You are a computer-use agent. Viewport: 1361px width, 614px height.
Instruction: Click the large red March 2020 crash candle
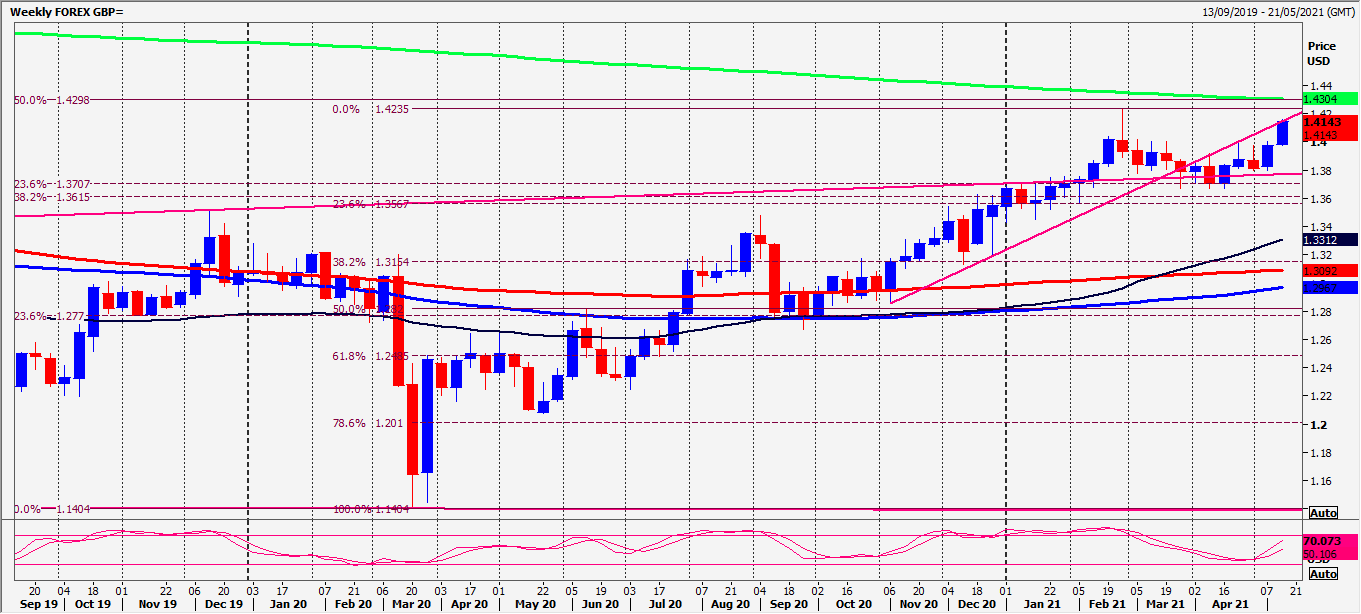(413, 430)
